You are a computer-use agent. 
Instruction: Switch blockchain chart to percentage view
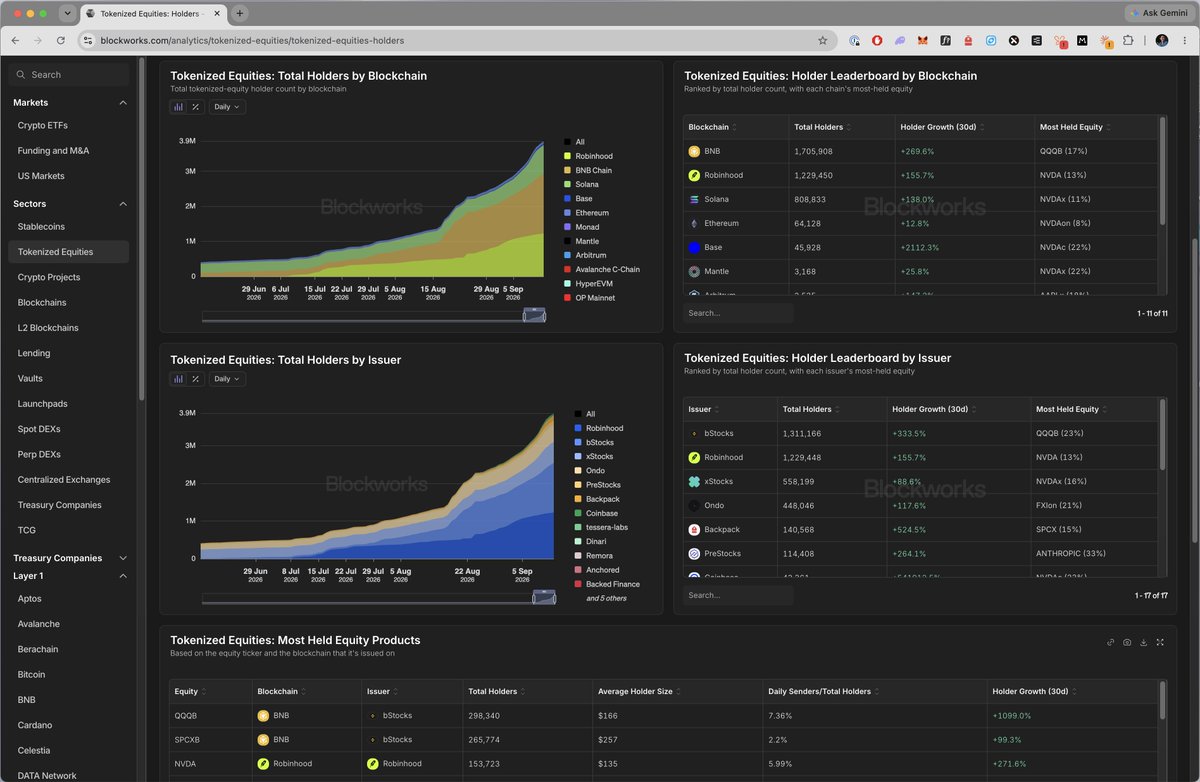click(x=196, y=107)
